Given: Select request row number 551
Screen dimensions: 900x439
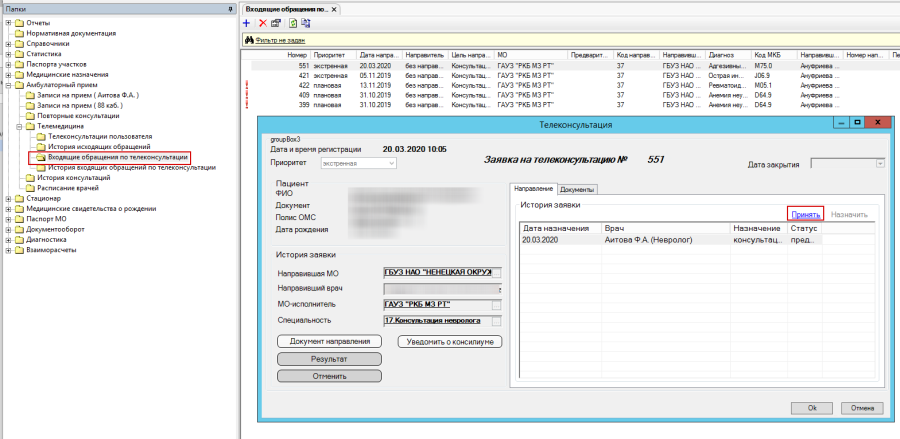Looking at the screenshot, I should coord(576,66).
